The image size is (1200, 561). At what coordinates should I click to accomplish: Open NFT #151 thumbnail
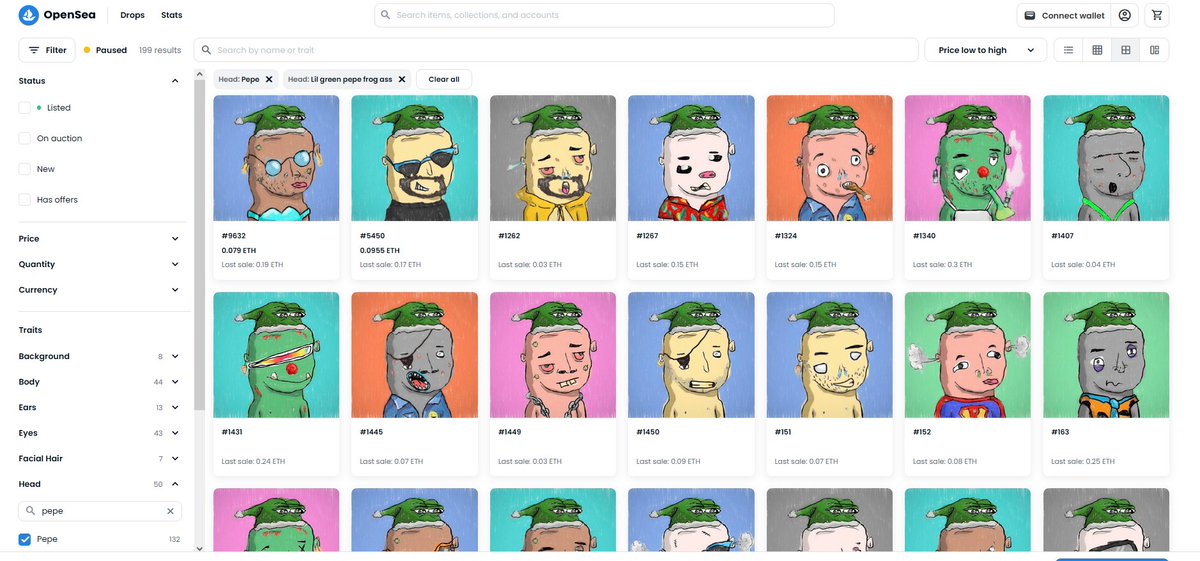pos(829,355)
